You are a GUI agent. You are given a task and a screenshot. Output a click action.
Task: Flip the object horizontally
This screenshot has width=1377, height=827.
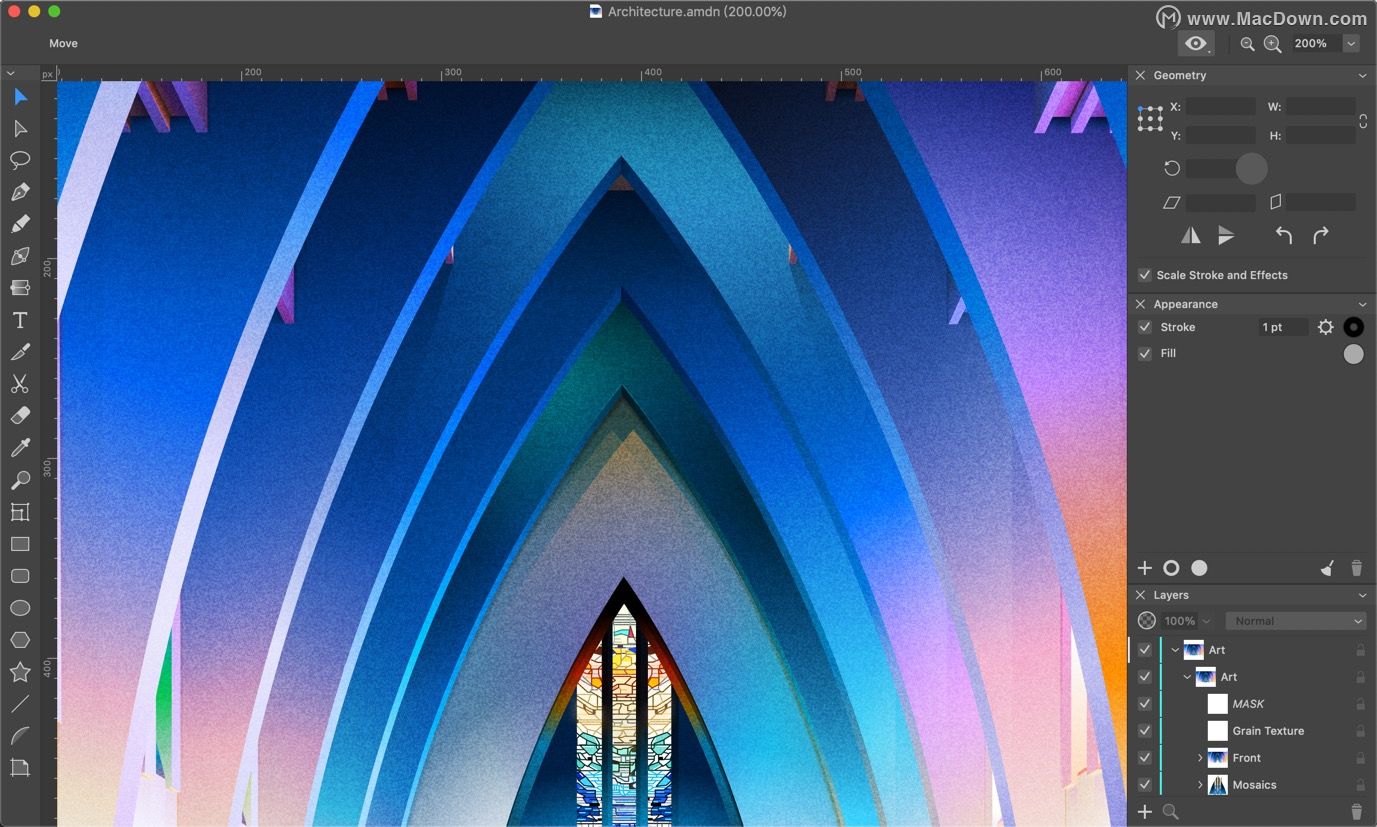click(1191, 235)
